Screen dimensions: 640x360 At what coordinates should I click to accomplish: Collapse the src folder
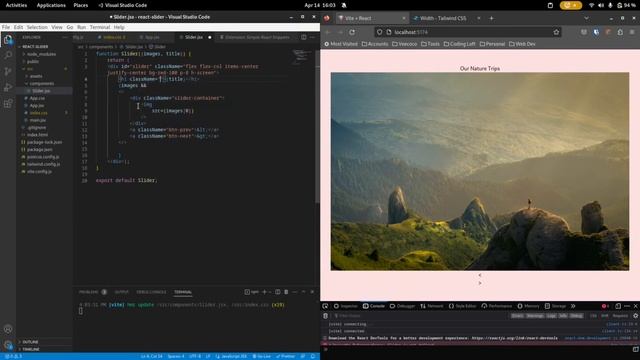point(30,69)
